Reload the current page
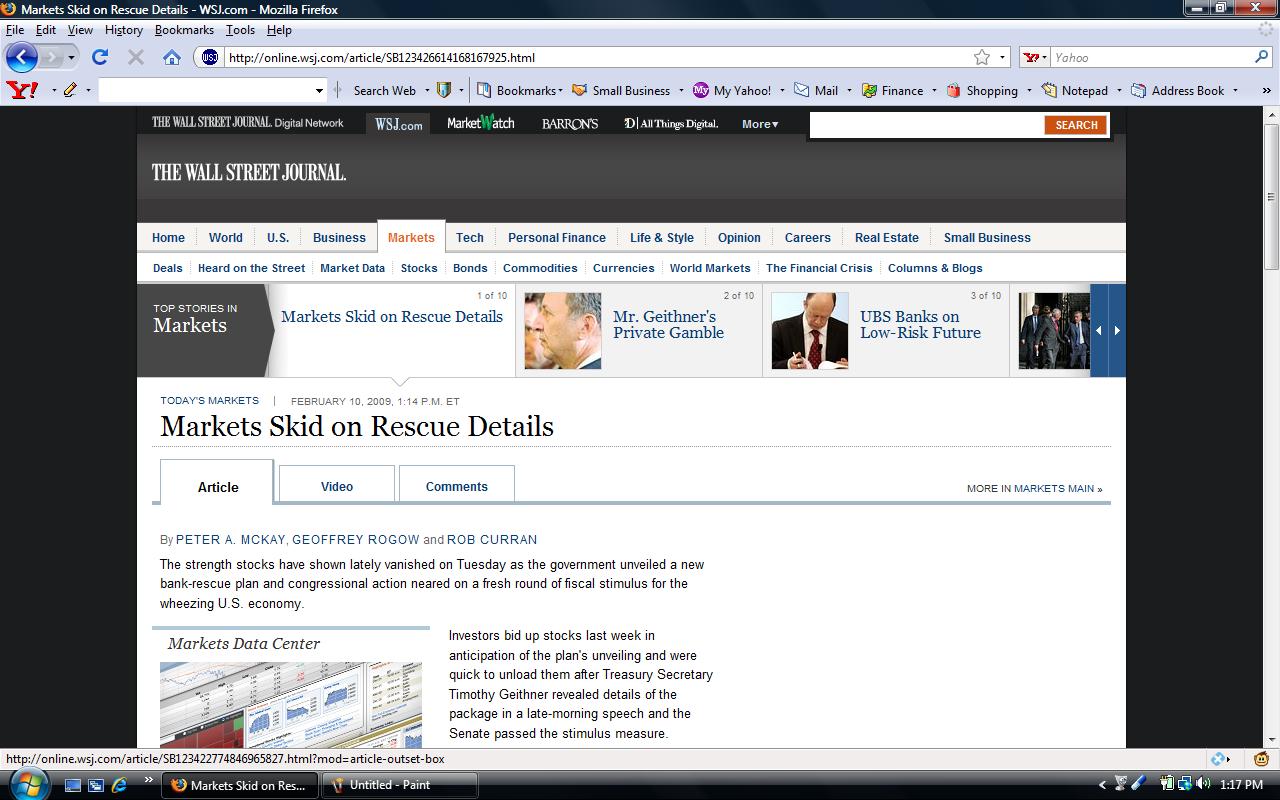 (99, 57)
